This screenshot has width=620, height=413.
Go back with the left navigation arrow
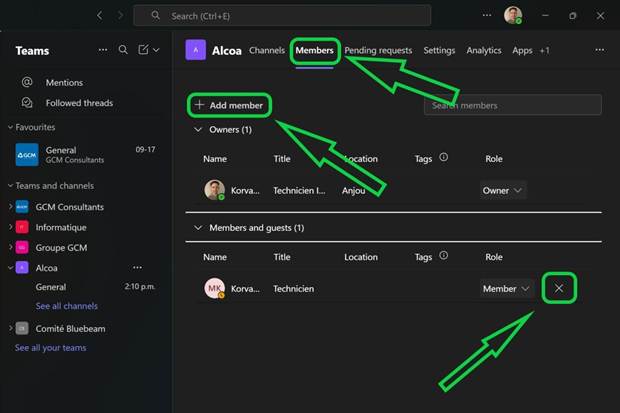[100, 15]
